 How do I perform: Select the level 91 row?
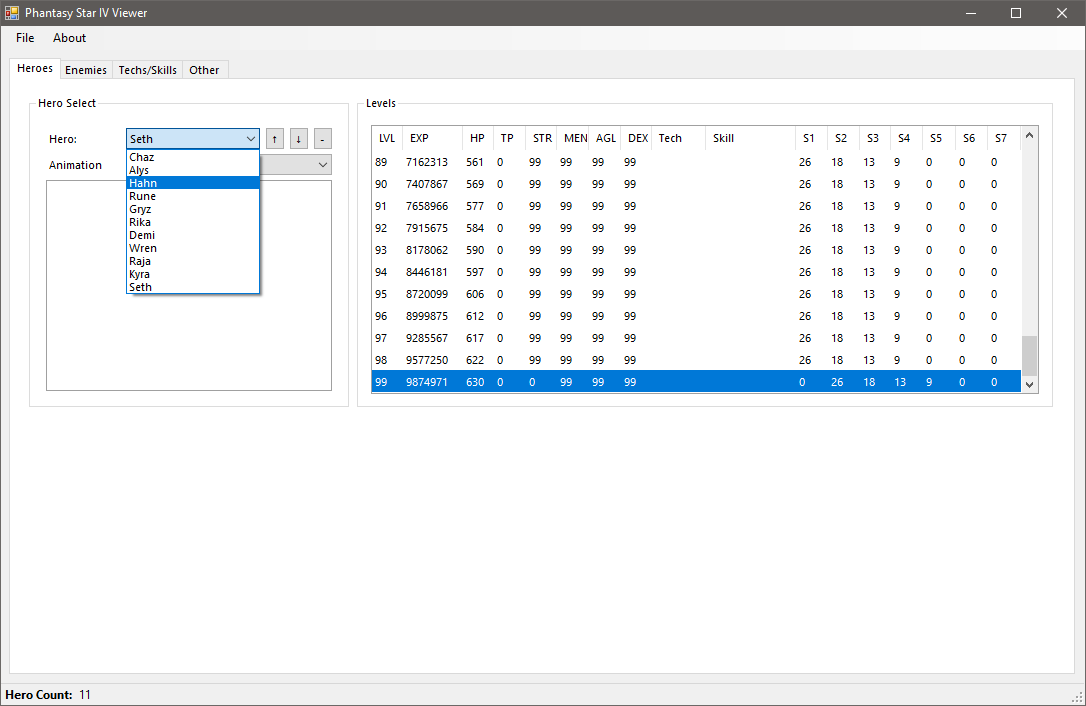[696, 206]
